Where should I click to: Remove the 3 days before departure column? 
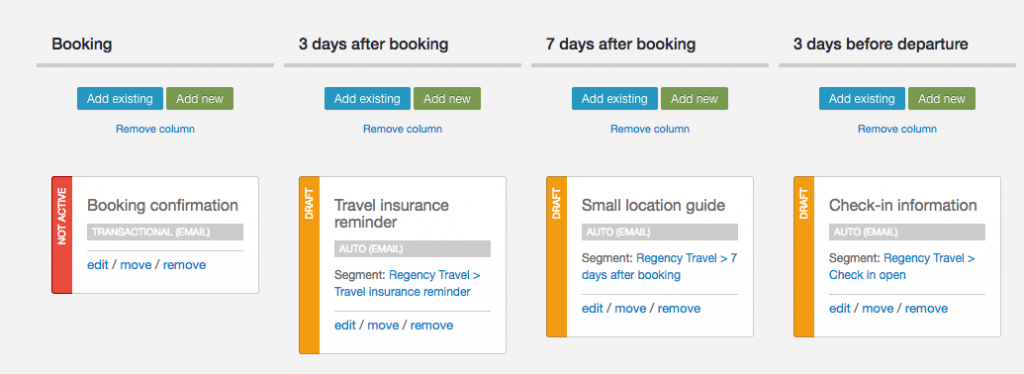[x=897, y=129]
